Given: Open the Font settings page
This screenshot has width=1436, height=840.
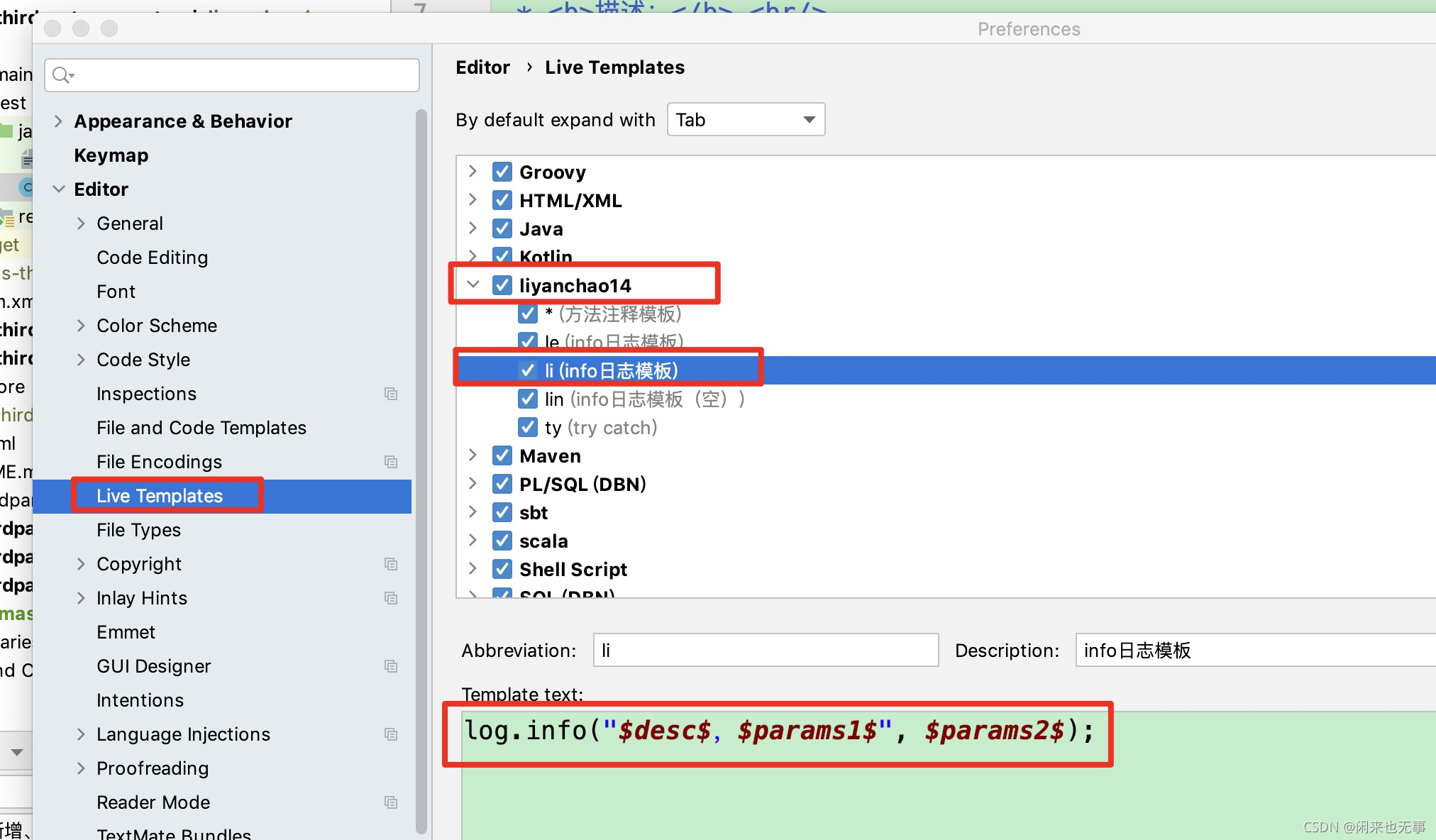Looking at the screenshot, I should pyautogui.click(x=116, y=292).
